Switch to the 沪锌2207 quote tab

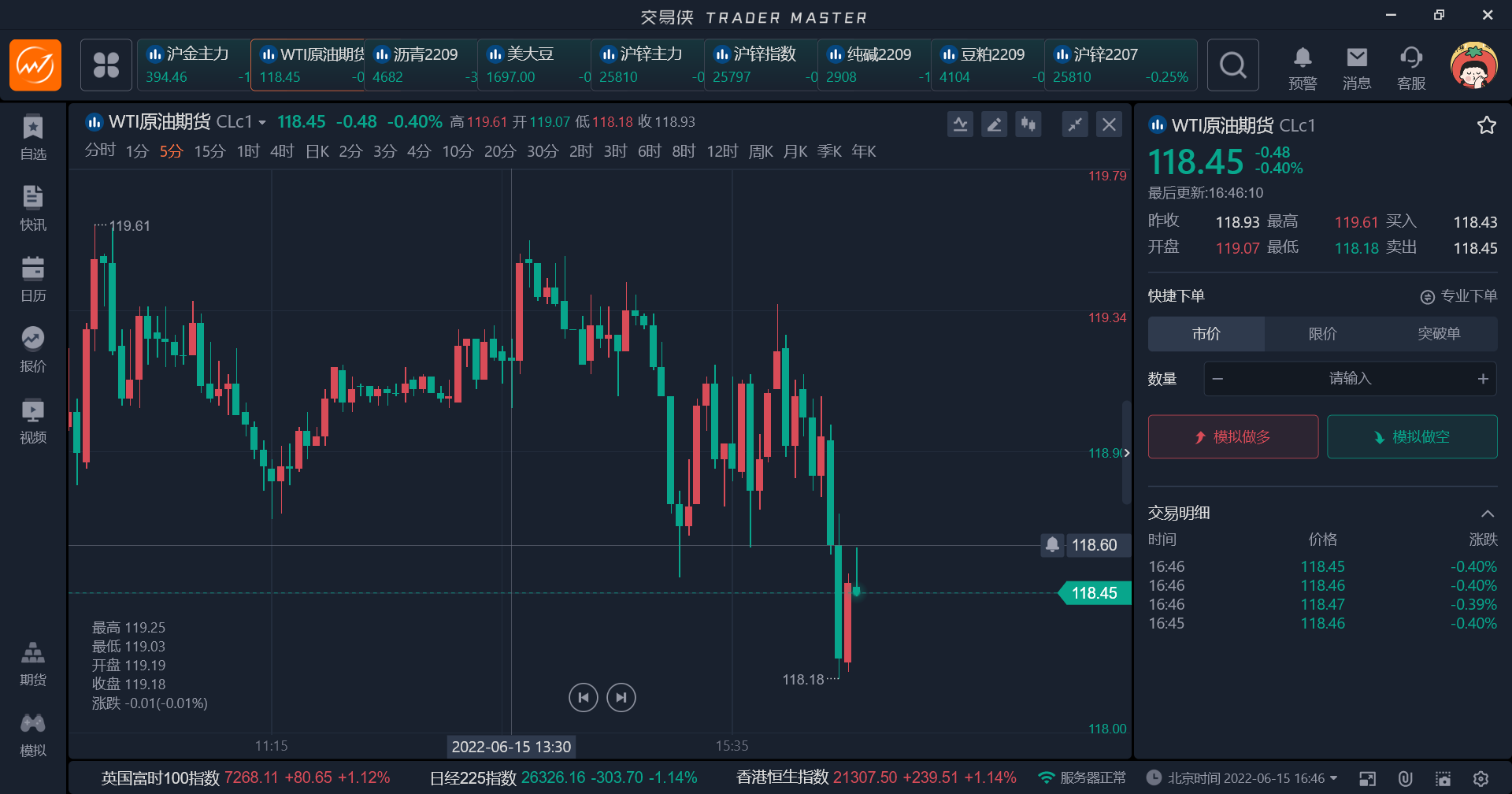coord(1121,65)
